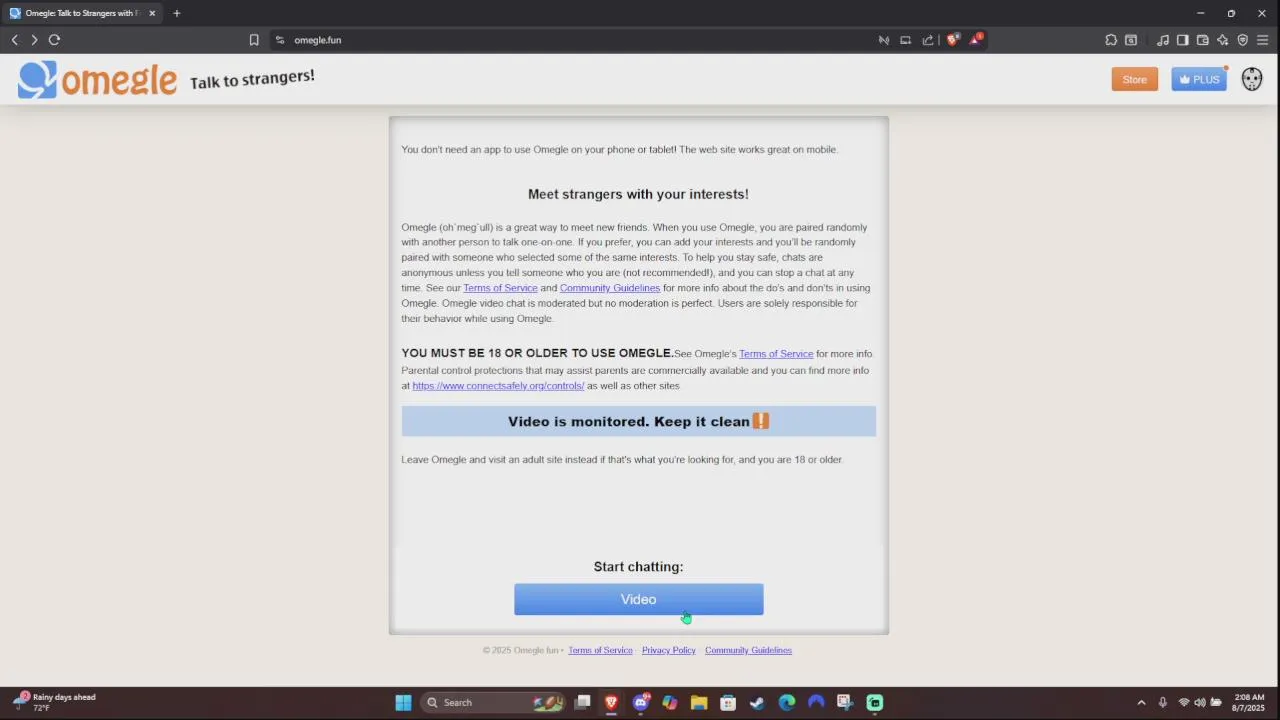Screen dimensions: 1280x720
Task: Open the Brave Shields lion icon
Action: [x=952, y=40]
